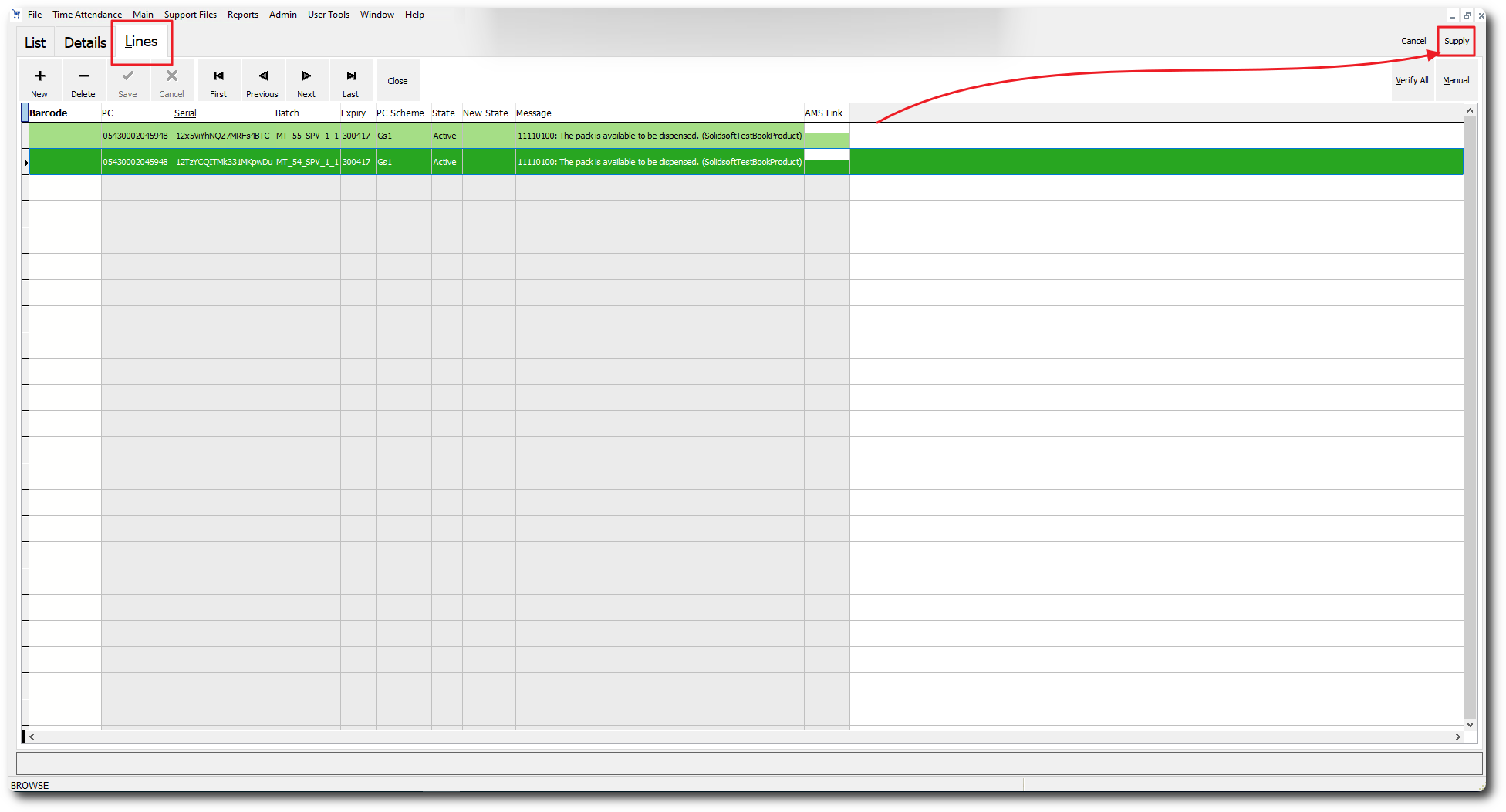Screen dimensions: 1506x812
Task: Open the Reports menu
Action: coord(243,14)
